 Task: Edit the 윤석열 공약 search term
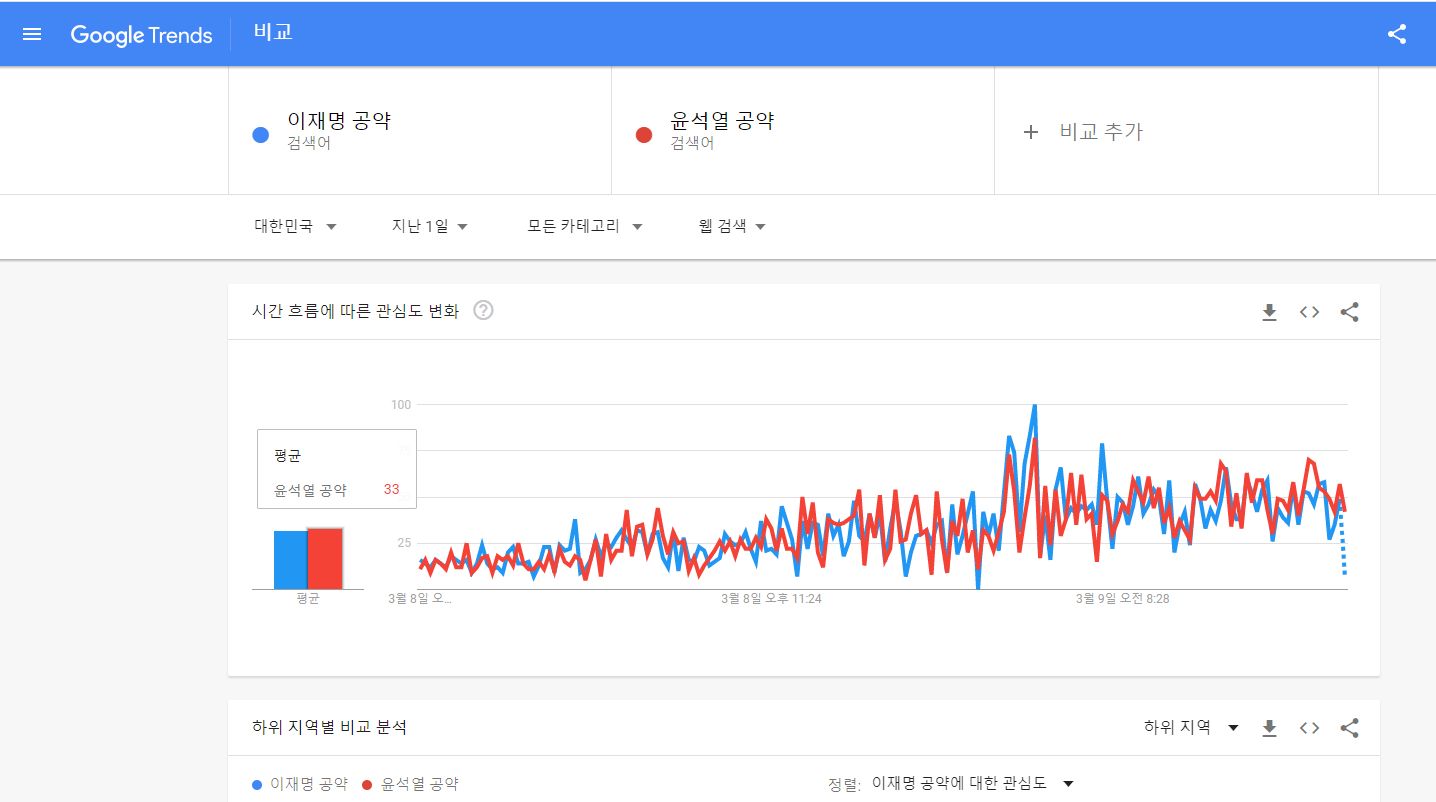click(803, 131)
